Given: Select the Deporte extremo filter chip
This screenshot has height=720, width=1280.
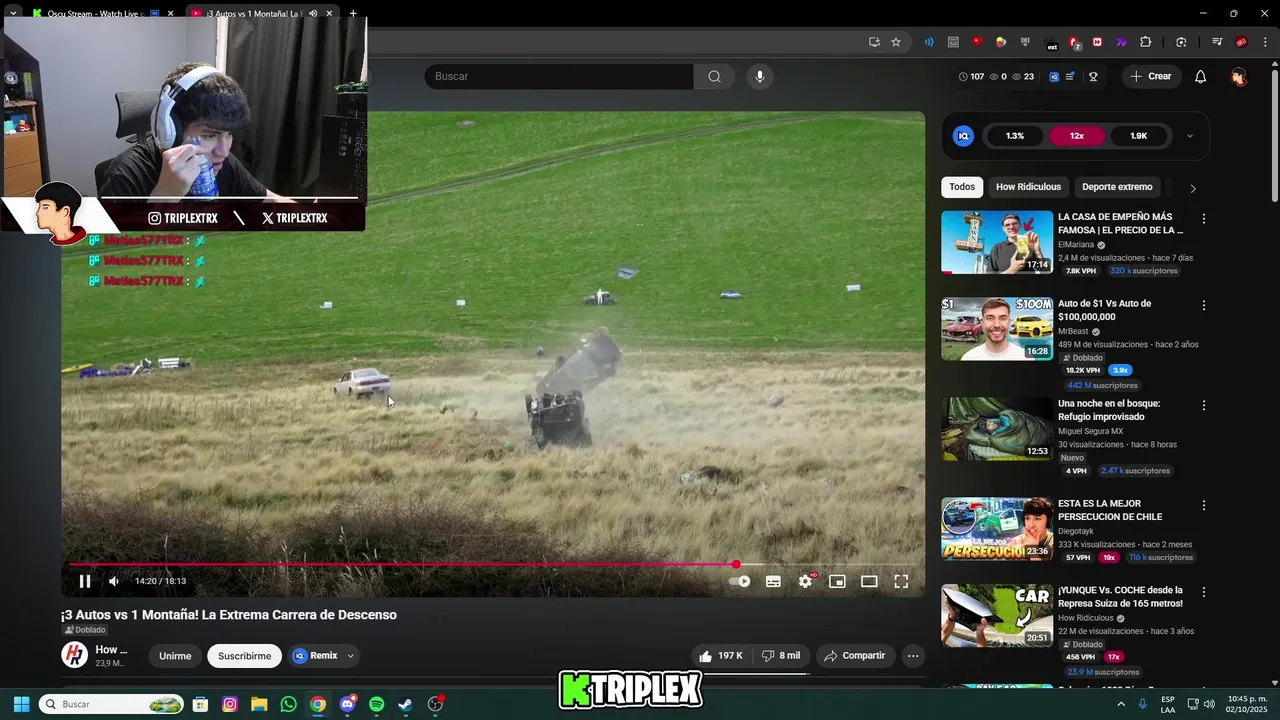Looking at the screenshot, I should pyautogui.click(x=1117, y=187).
